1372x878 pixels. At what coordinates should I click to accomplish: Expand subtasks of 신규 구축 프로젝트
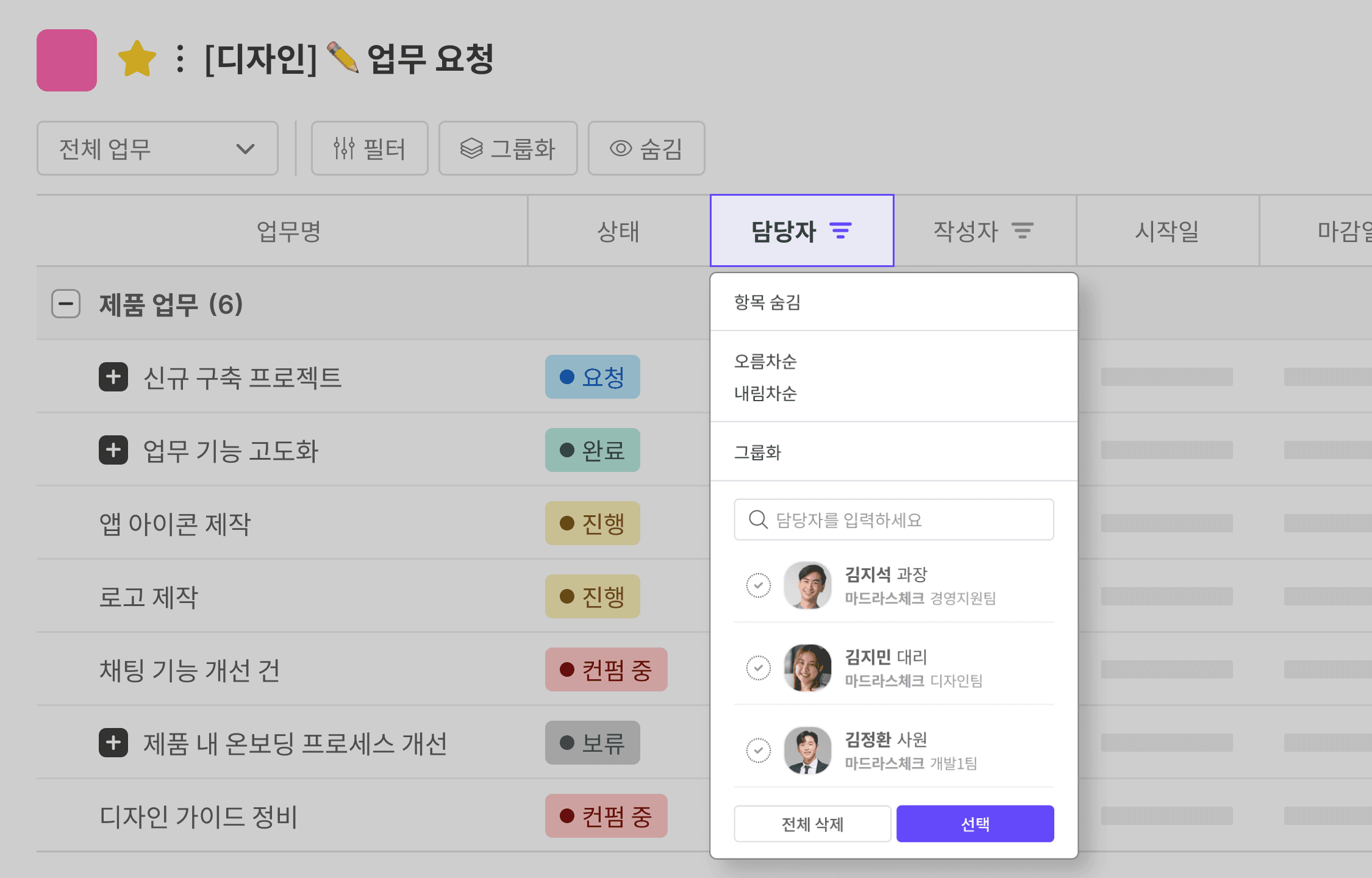coord(113,377)
